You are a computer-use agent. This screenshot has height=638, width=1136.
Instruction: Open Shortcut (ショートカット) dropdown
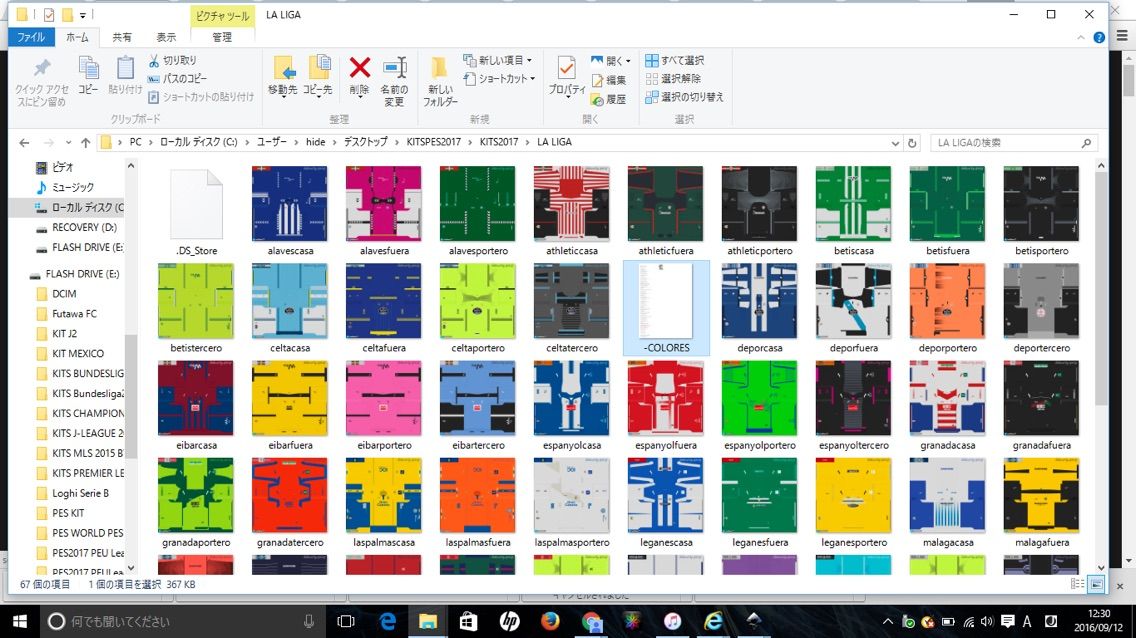pyautogui.click(x=500, y=78)
